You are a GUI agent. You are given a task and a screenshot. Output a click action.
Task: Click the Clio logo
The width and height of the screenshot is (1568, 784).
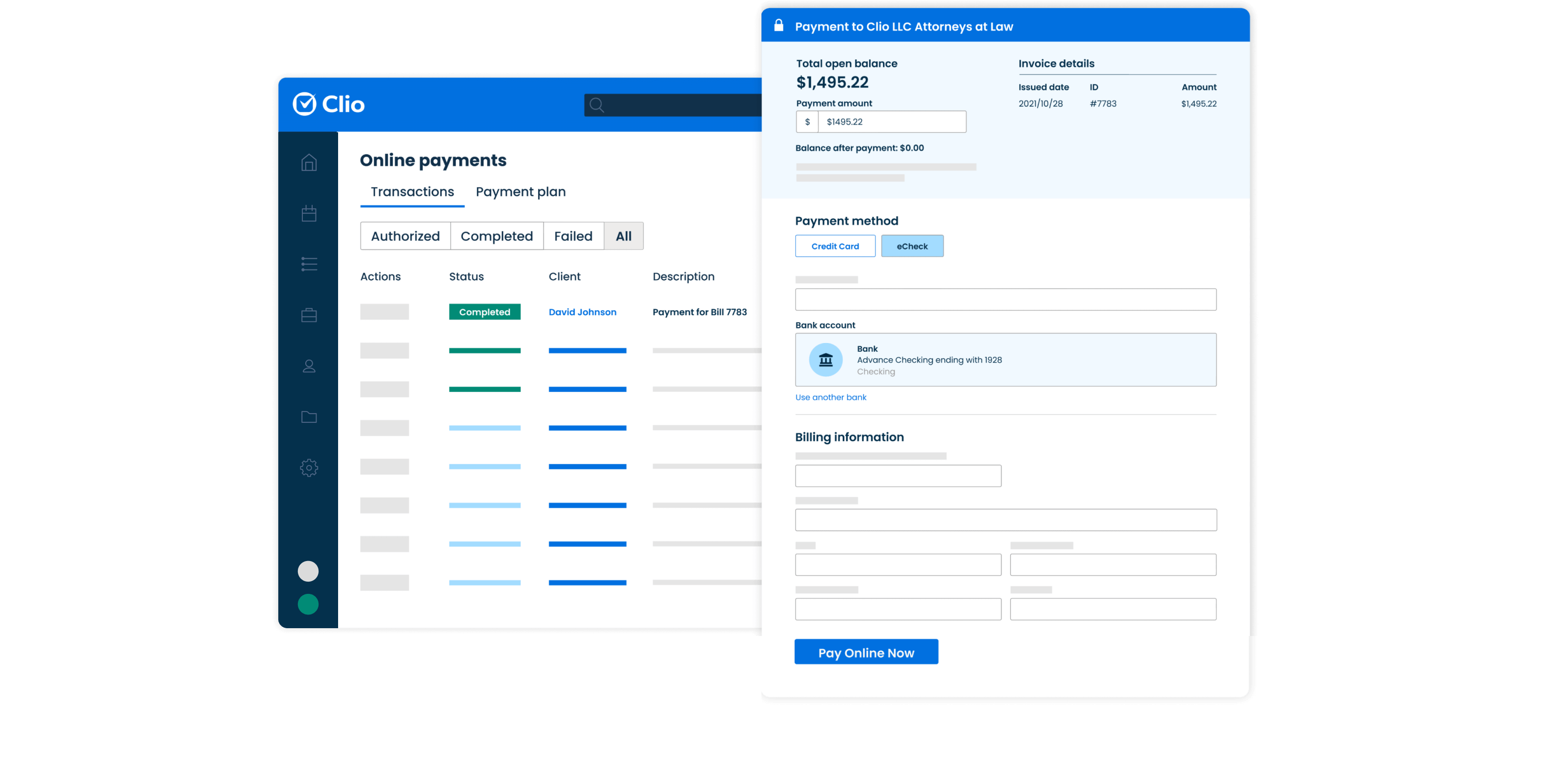pos(329,104)
